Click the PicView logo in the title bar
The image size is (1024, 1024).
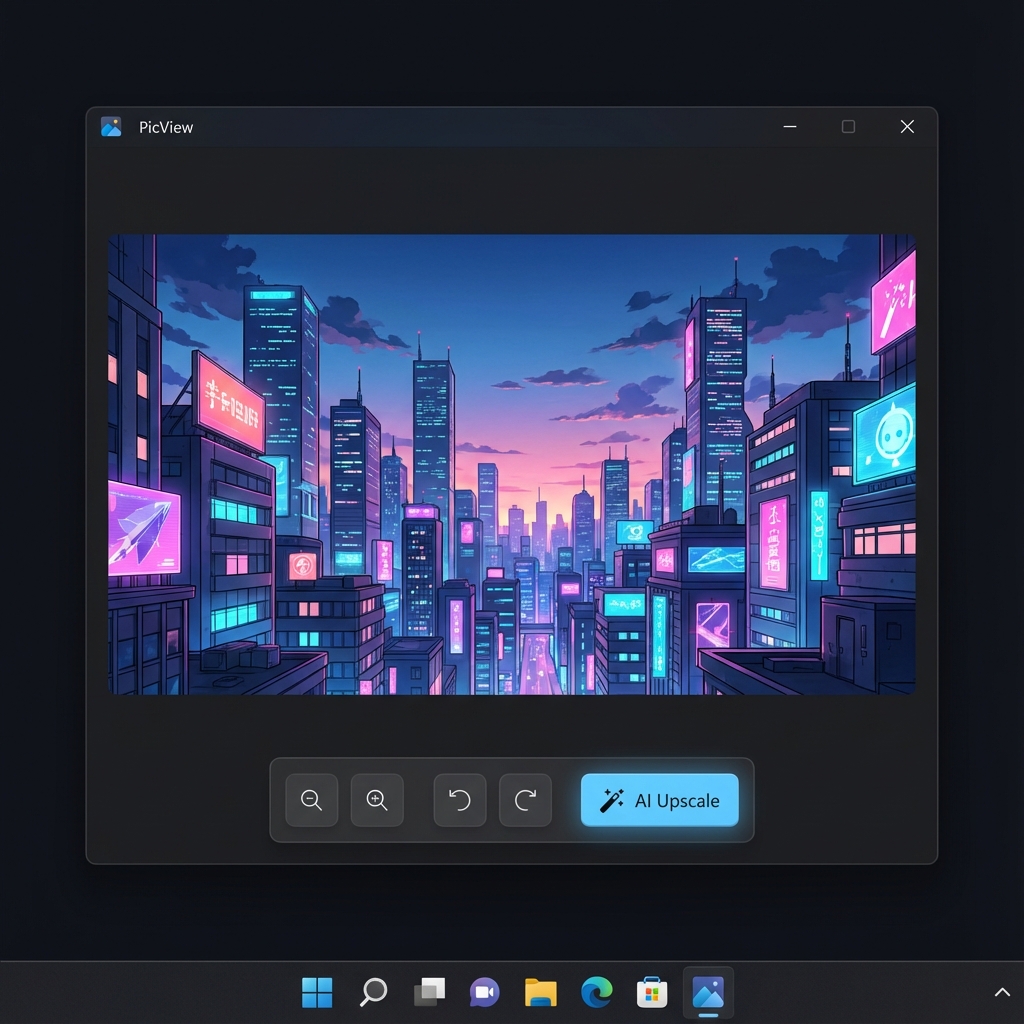[x=111, y=126]
